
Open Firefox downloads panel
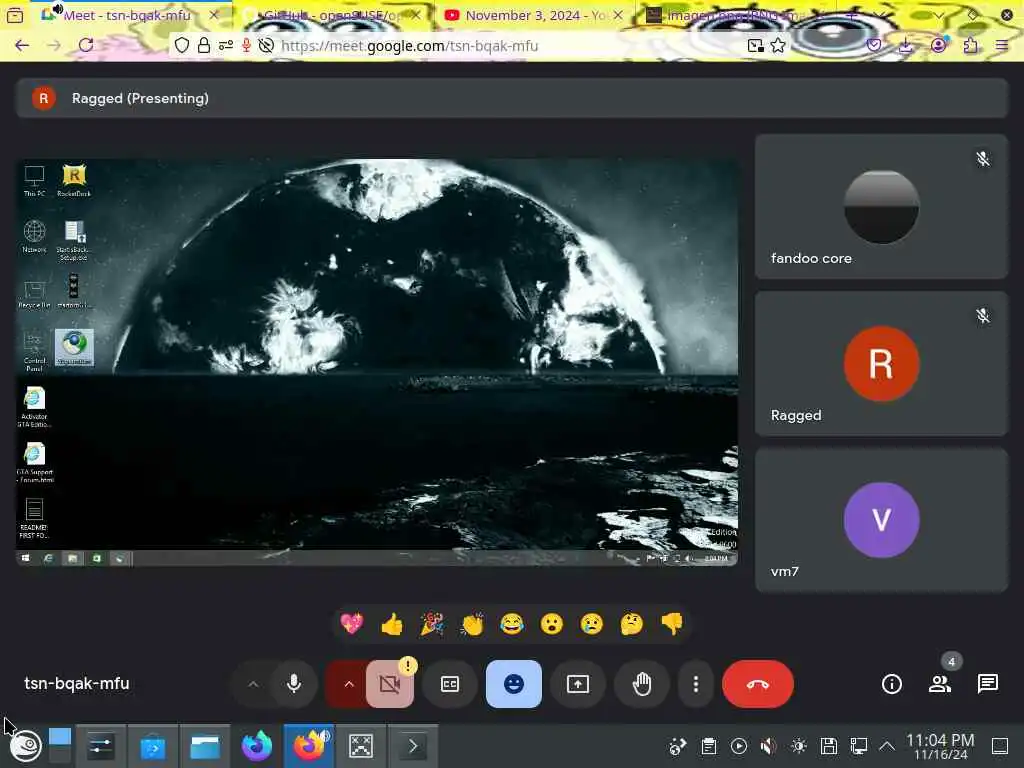coord(906,45)
